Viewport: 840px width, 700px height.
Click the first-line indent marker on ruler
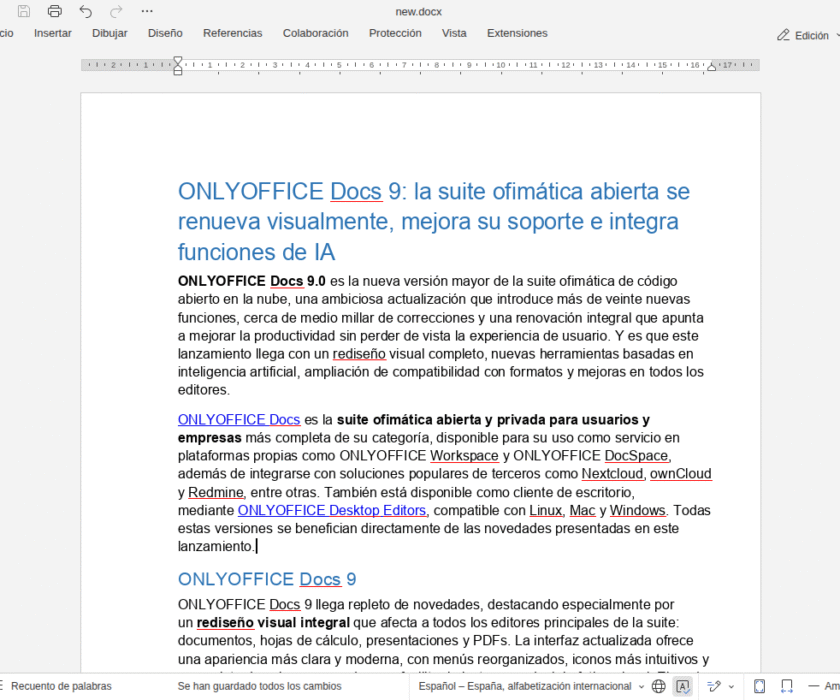[178, 60]
